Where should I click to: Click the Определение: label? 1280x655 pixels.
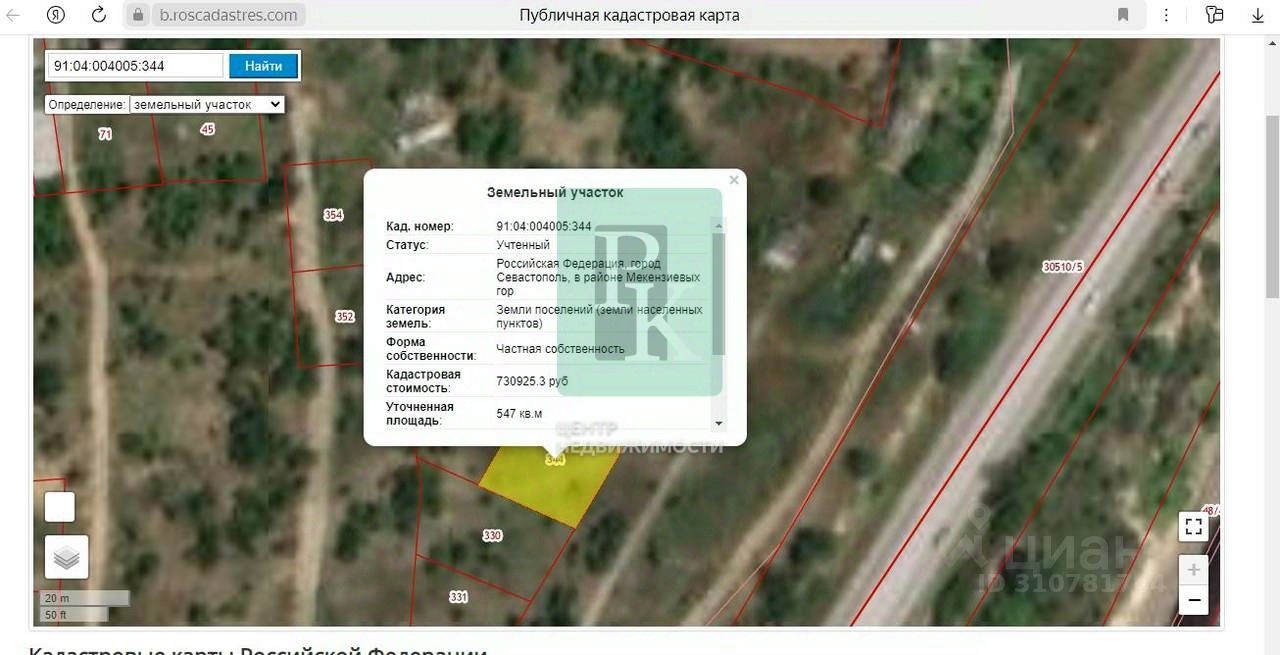point(87,104)
